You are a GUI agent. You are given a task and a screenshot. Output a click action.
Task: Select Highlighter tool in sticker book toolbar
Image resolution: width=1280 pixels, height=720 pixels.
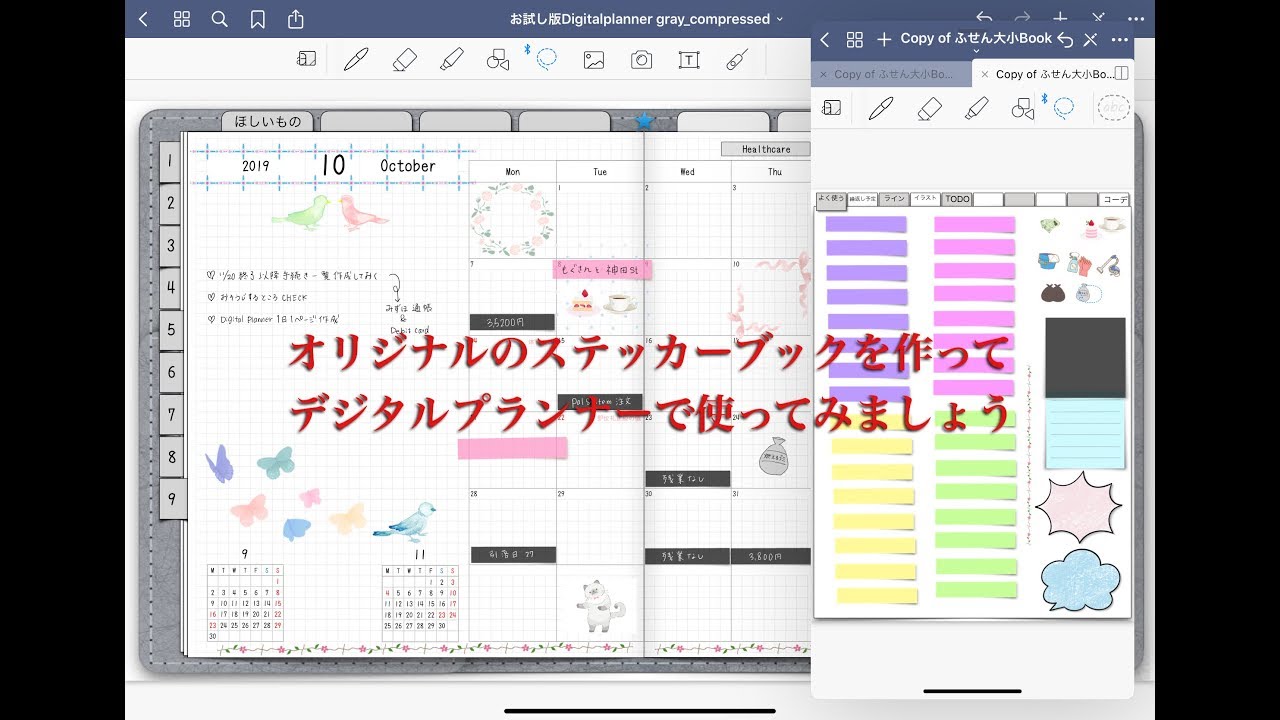click(x=977, y=108)
